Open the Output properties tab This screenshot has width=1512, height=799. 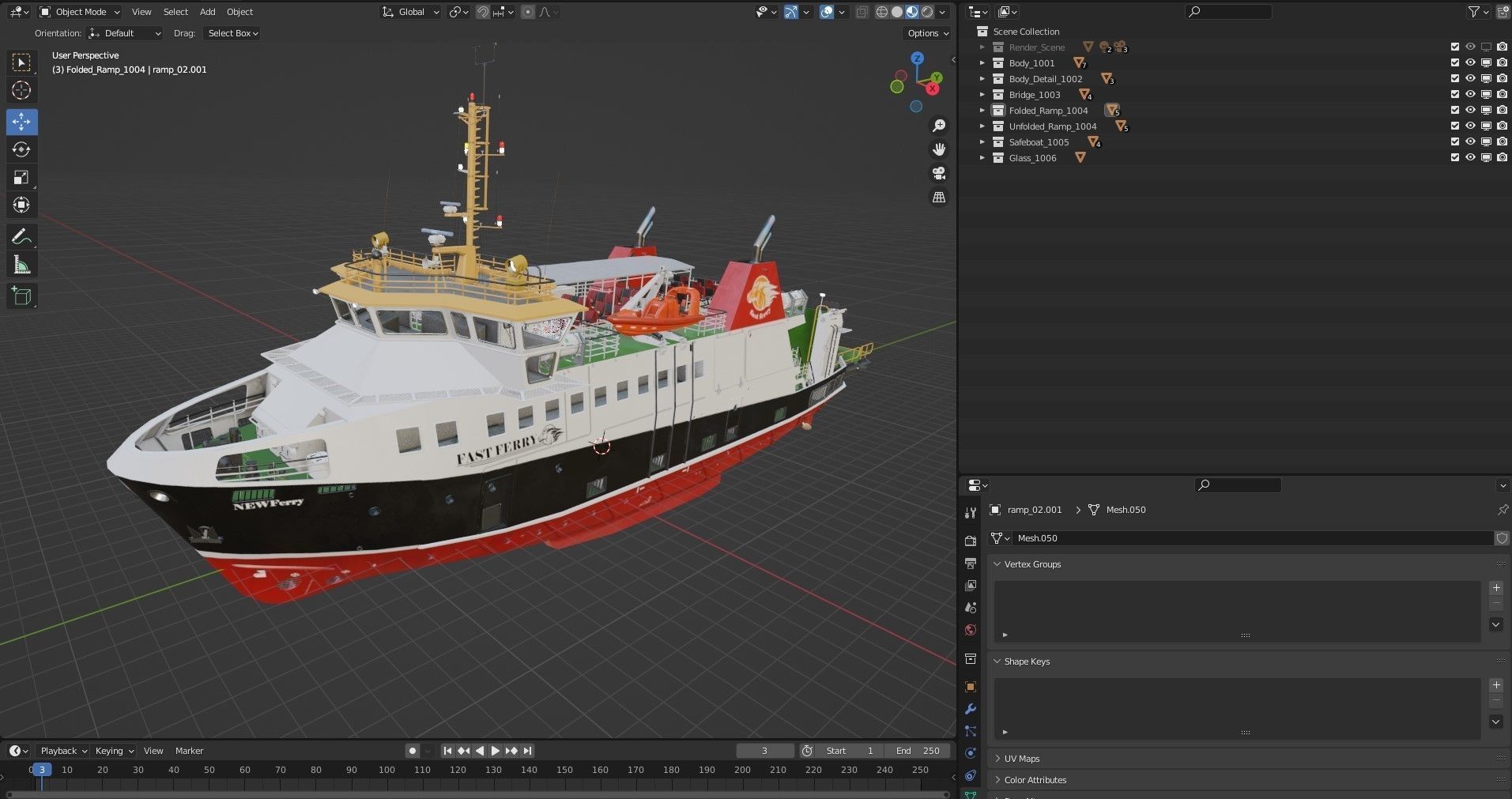[x=971, y=563]
